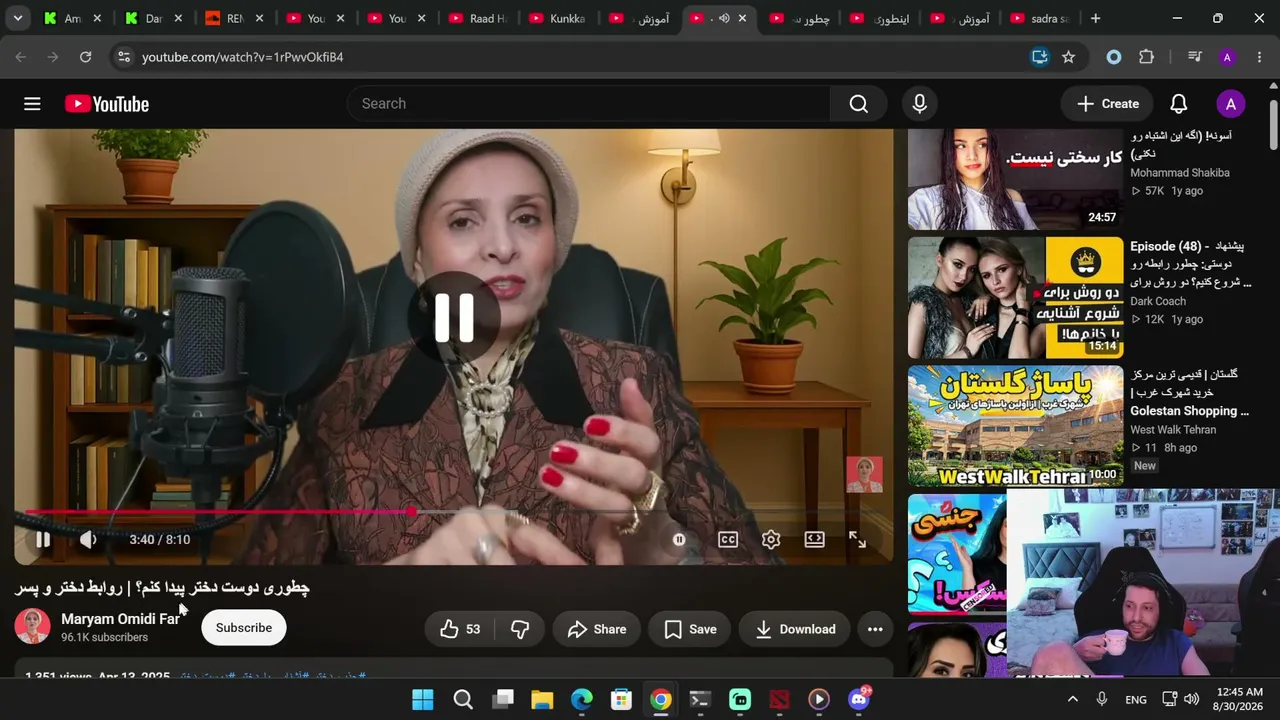1280x720 pixels.
Task: Like the video
Action: pyautogui.click(x=460, y=629)
